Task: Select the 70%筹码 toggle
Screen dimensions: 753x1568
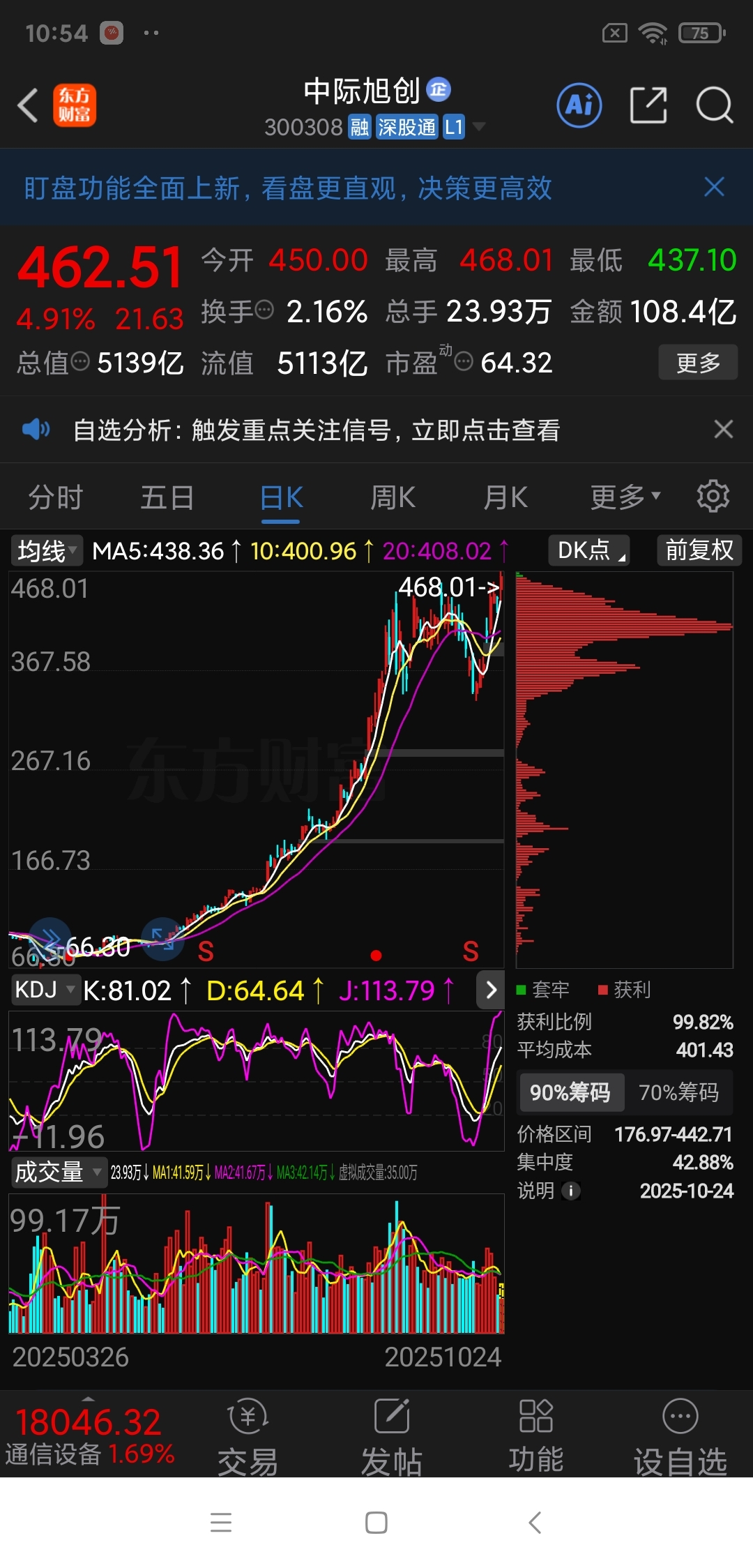Action: pos(678,1092)
